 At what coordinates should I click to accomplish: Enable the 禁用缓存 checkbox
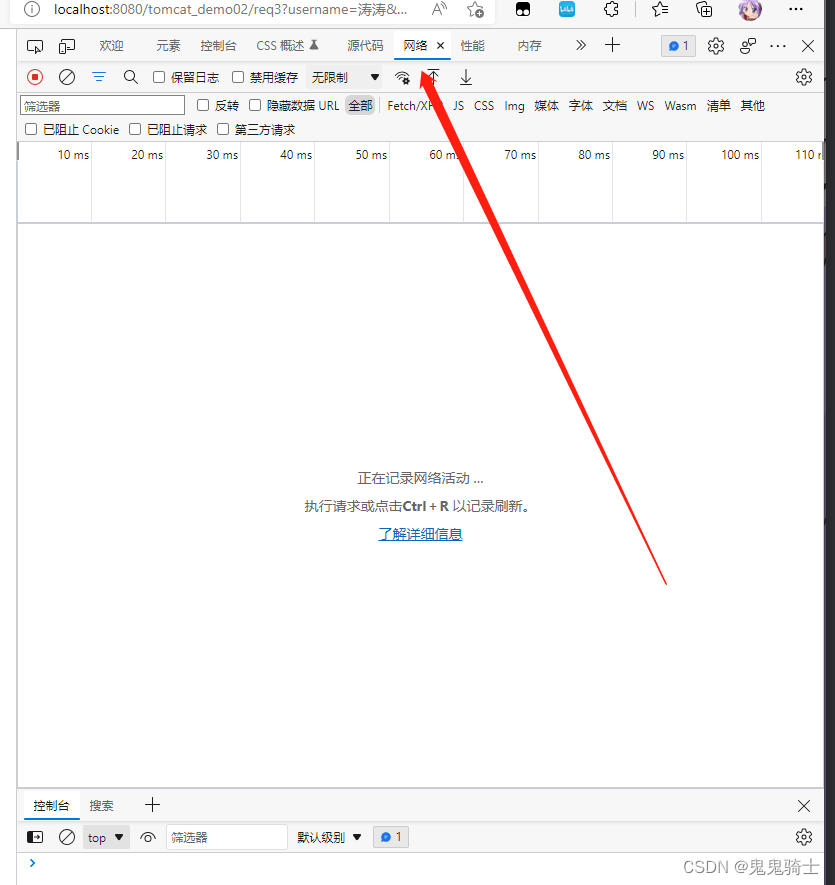click(237, 77)
